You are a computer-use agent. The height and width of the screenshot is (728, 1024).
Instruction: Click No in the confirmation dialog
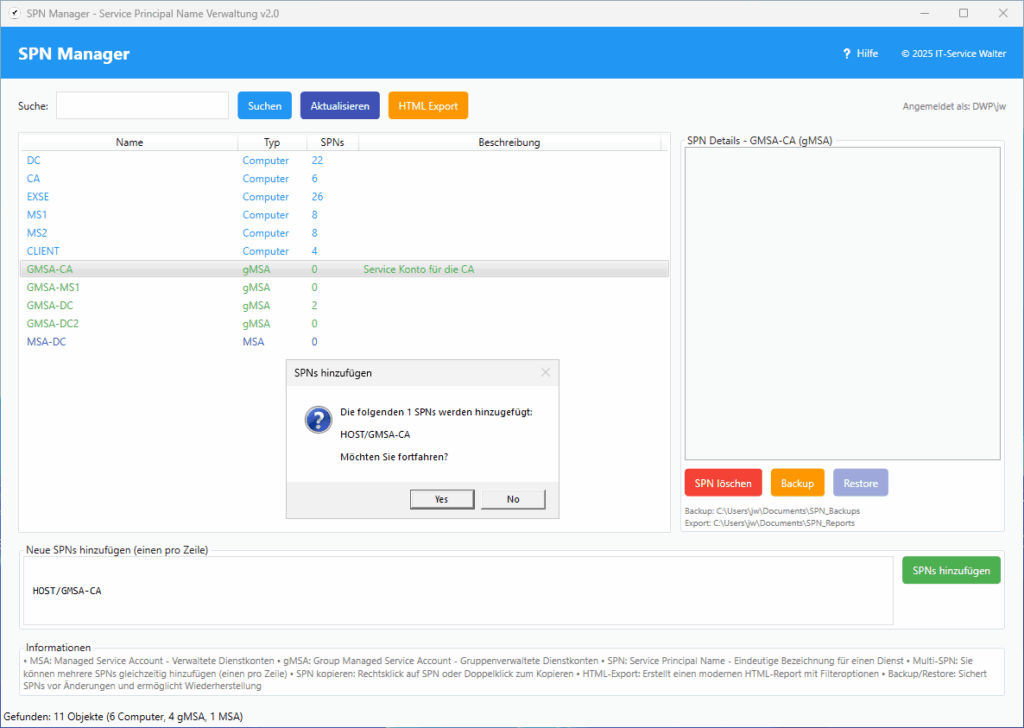coord(513,499)
